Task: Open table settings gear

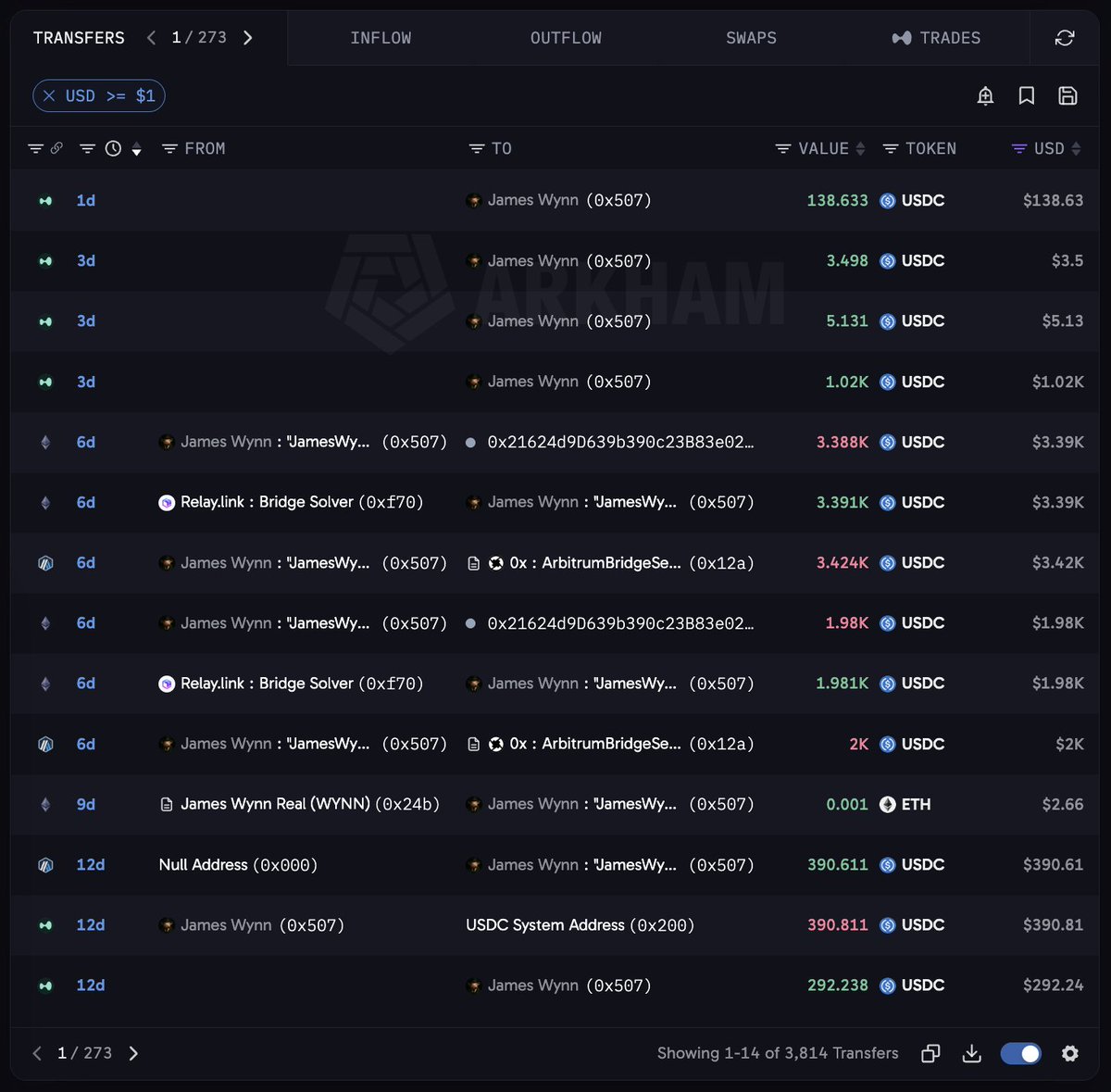Action: point(1070,1053)
